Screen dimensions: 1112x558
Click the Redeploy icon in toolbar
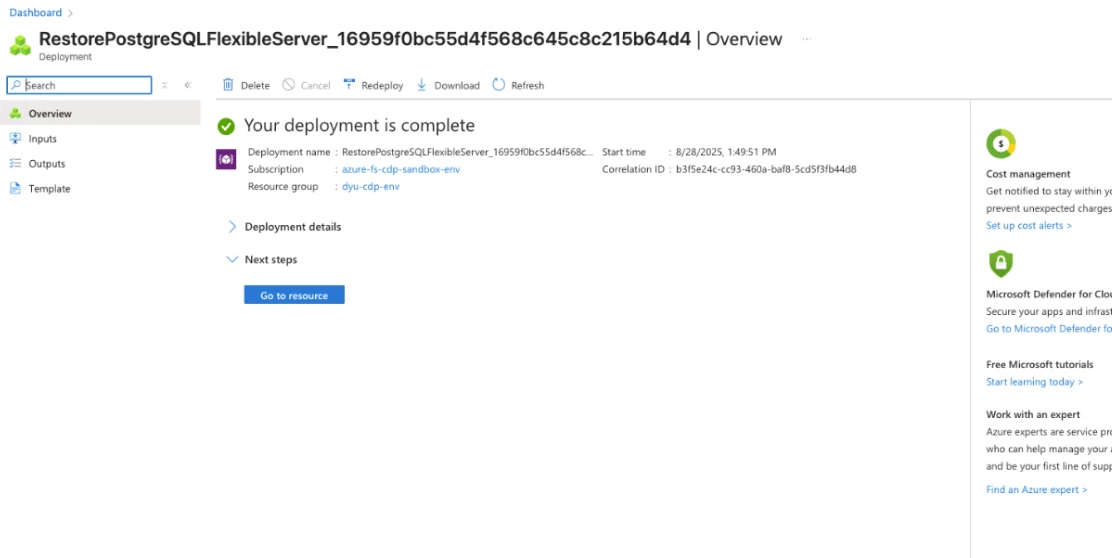[349, 85]
